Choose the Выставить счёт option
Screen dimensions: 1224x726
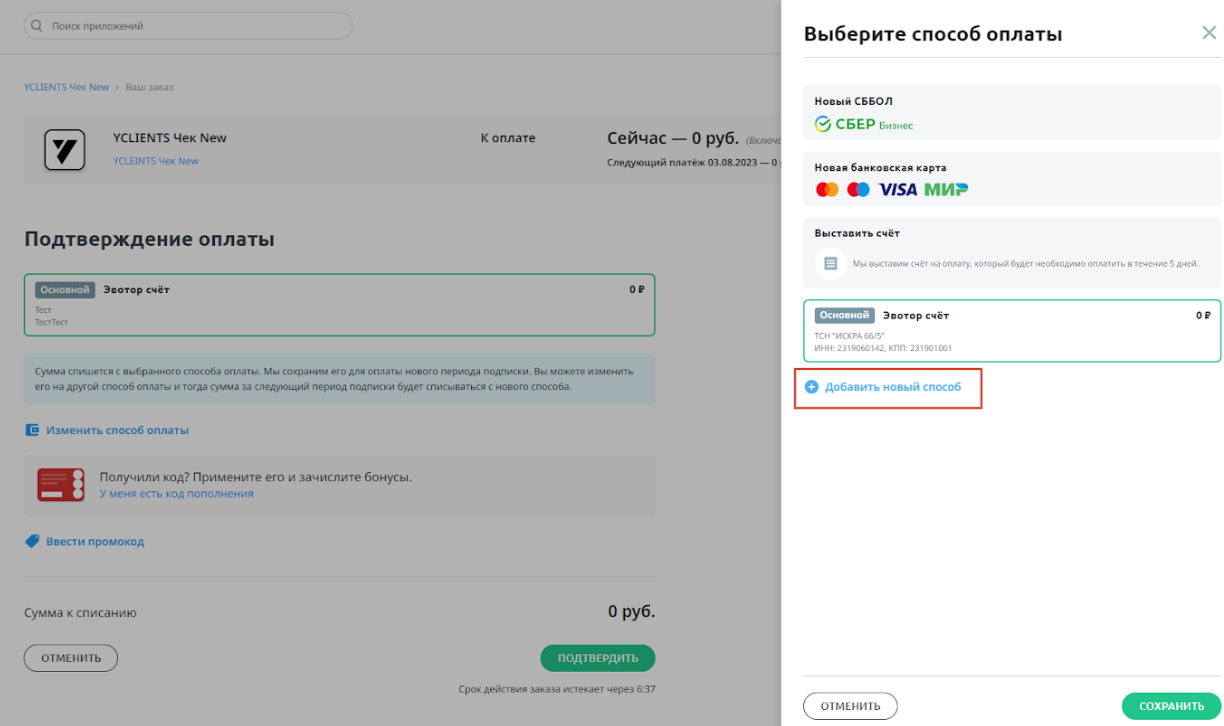1012,253
